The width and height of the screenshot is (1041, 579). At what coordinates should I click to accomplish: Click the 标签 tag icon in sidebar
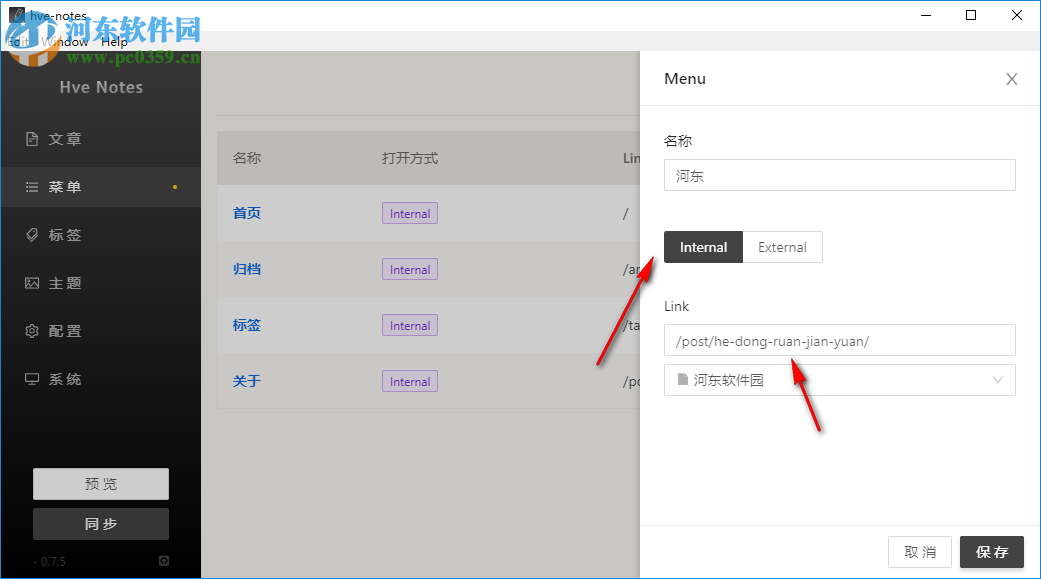click(x=32, y=235)
